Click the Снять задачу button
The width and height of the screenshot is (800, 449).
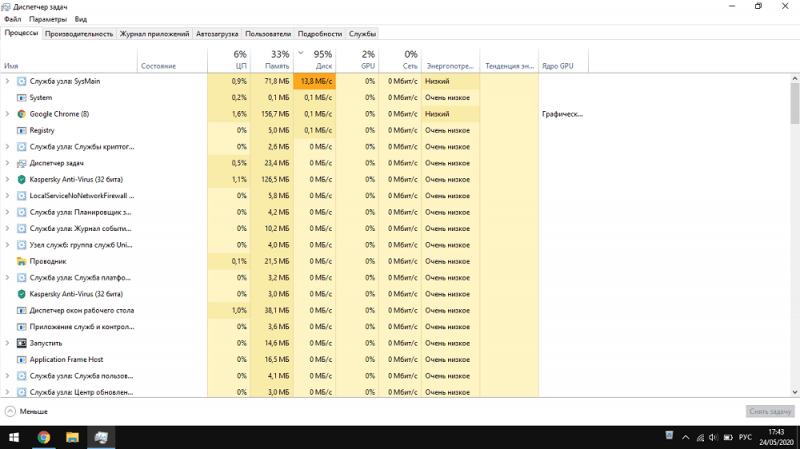point(770,411)
